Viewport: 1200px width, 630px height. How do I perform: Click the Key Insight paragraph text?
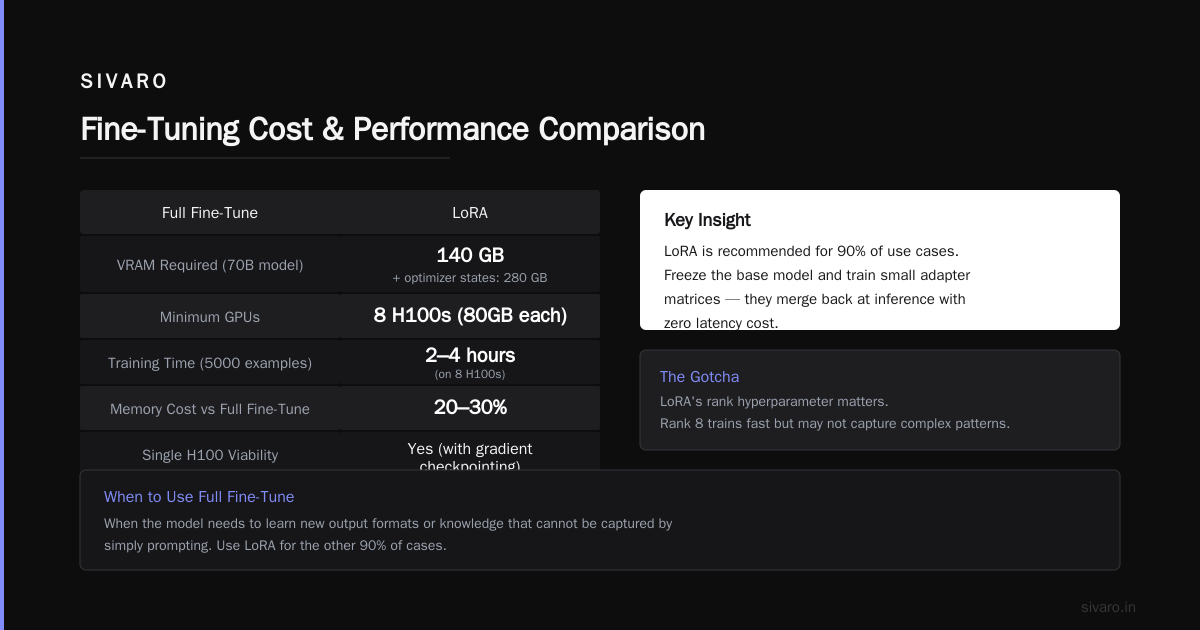coord(817,287)
